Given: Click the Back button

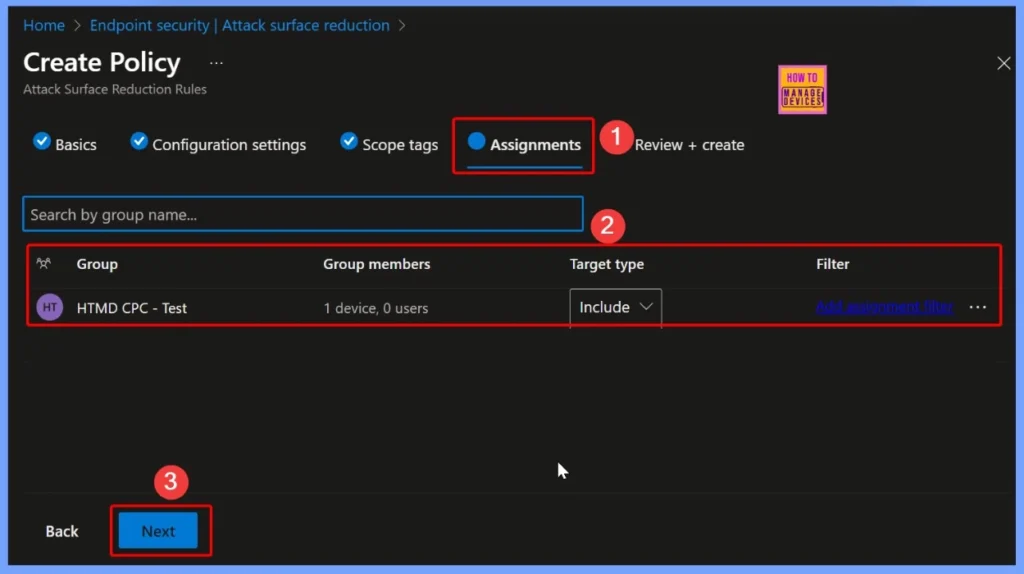Looking at the screenshot, I should (x=62, y=531).
